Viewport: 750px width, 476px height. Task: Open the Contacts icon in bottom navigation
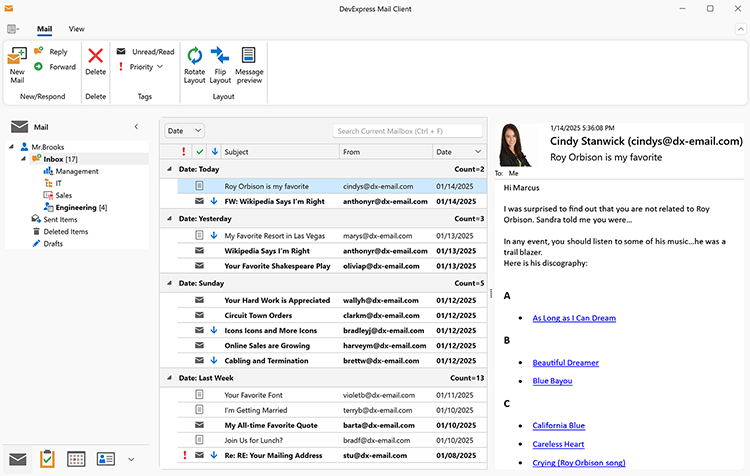click(x=106, y=459)
